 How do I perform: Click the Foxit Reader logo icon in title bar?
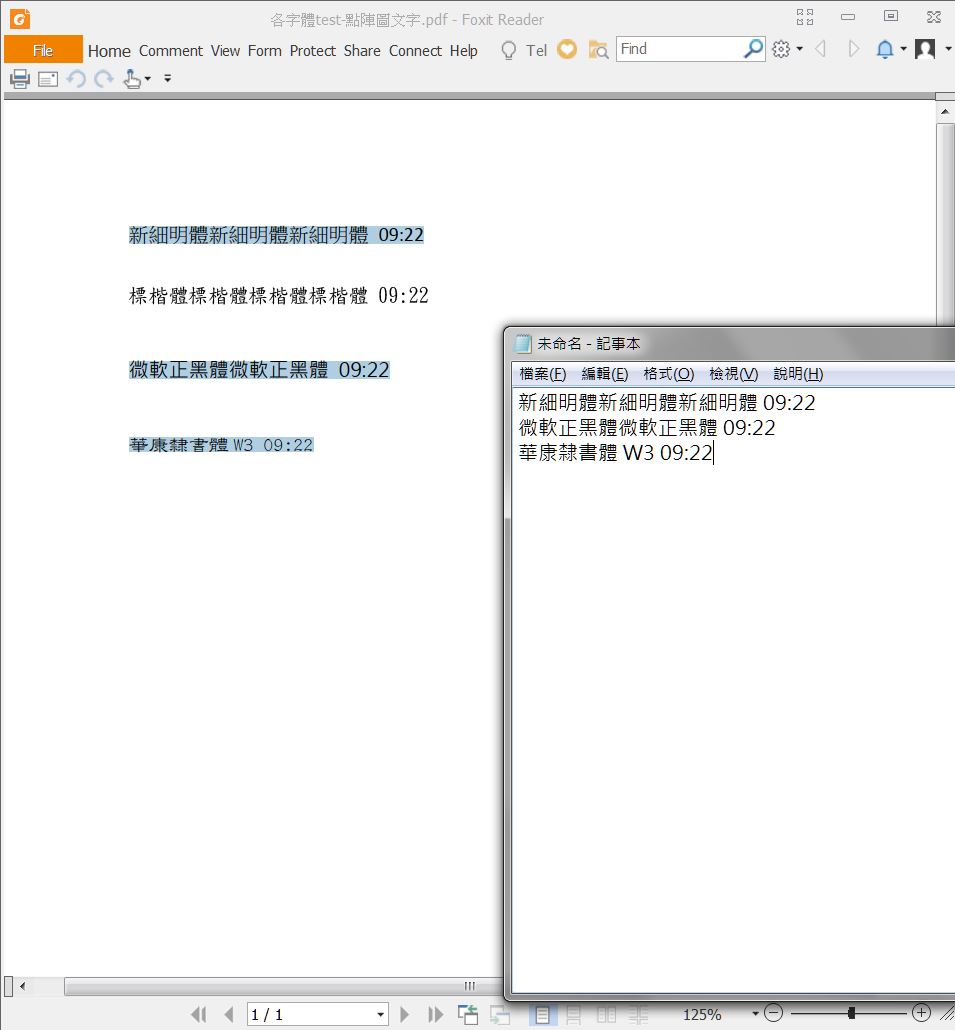[20, 18]
